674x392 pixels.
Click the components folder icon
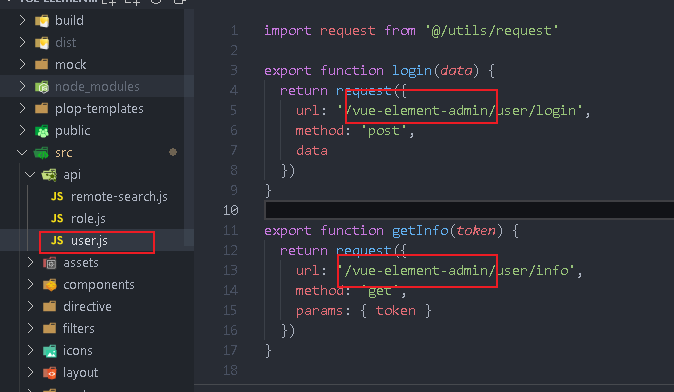click(x=50, y=285)
